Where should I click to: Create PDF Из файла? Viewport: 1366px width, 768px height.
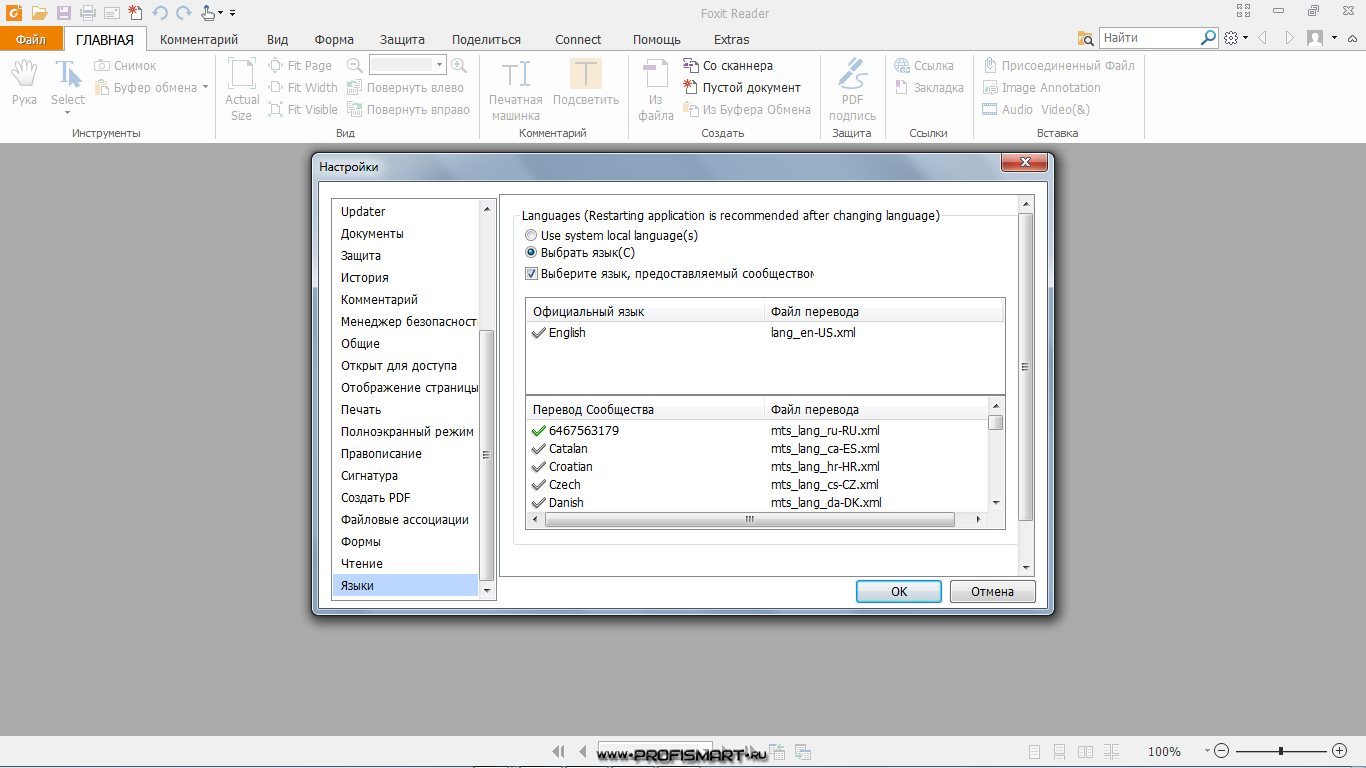(x=656, y=88)
